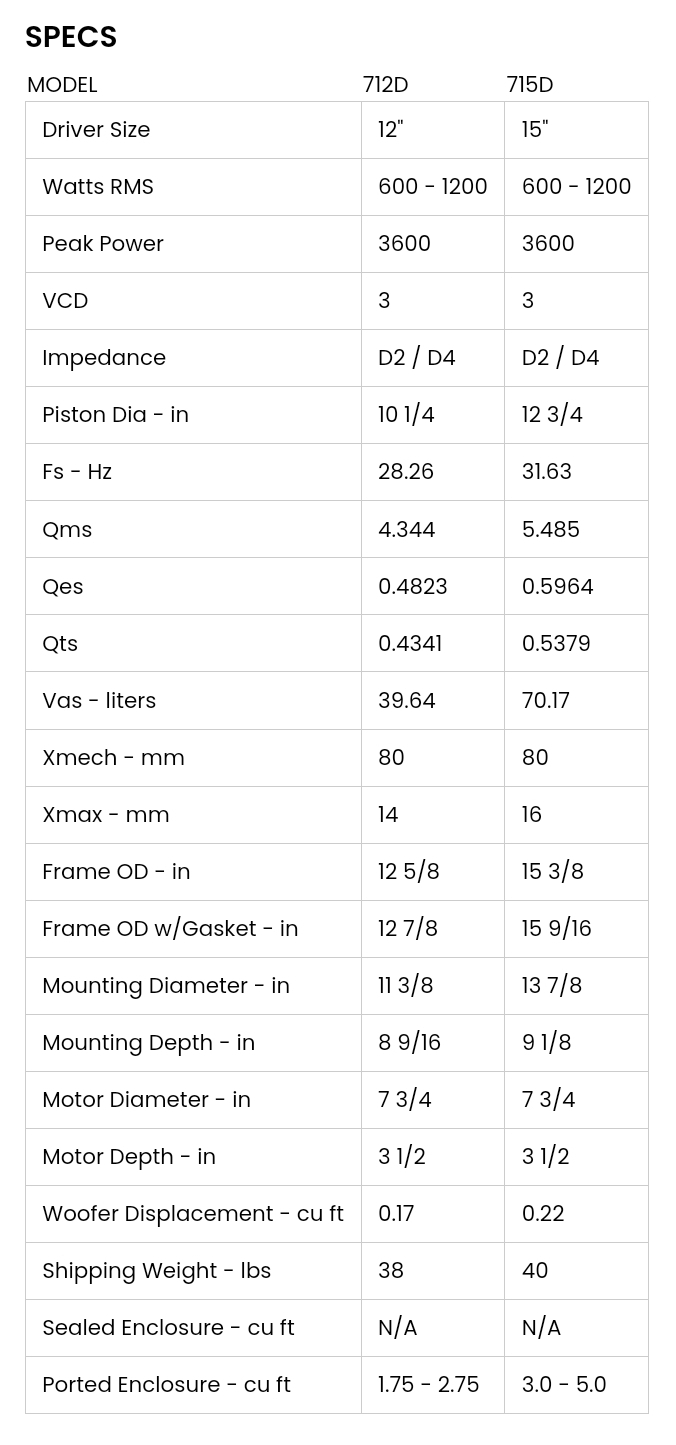Click the Vas - liters value 70.17
The width and height of the screenshot is (676, 1445).
tap(546, 701)
